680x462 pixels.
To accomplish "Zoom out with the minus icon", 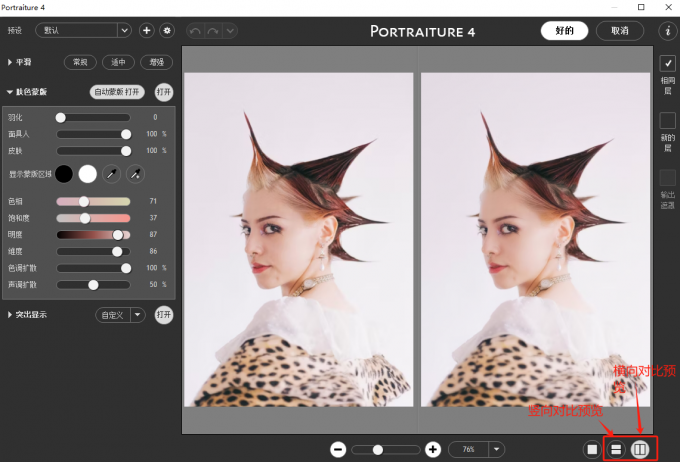I will click(338, 449).
